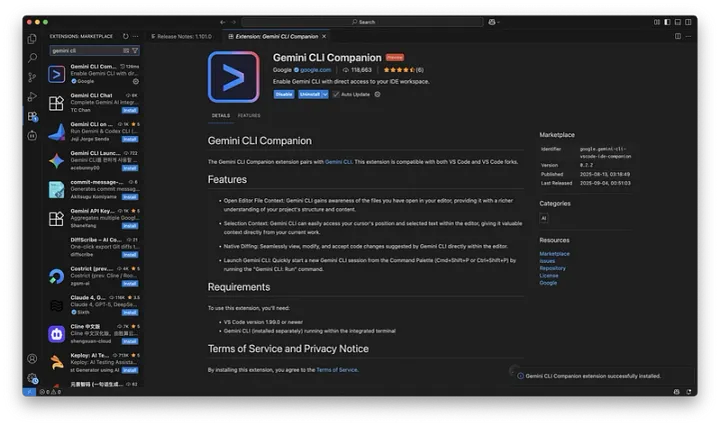Open the Run and Debug view
720x426 pixels.
tap(32, 96)
